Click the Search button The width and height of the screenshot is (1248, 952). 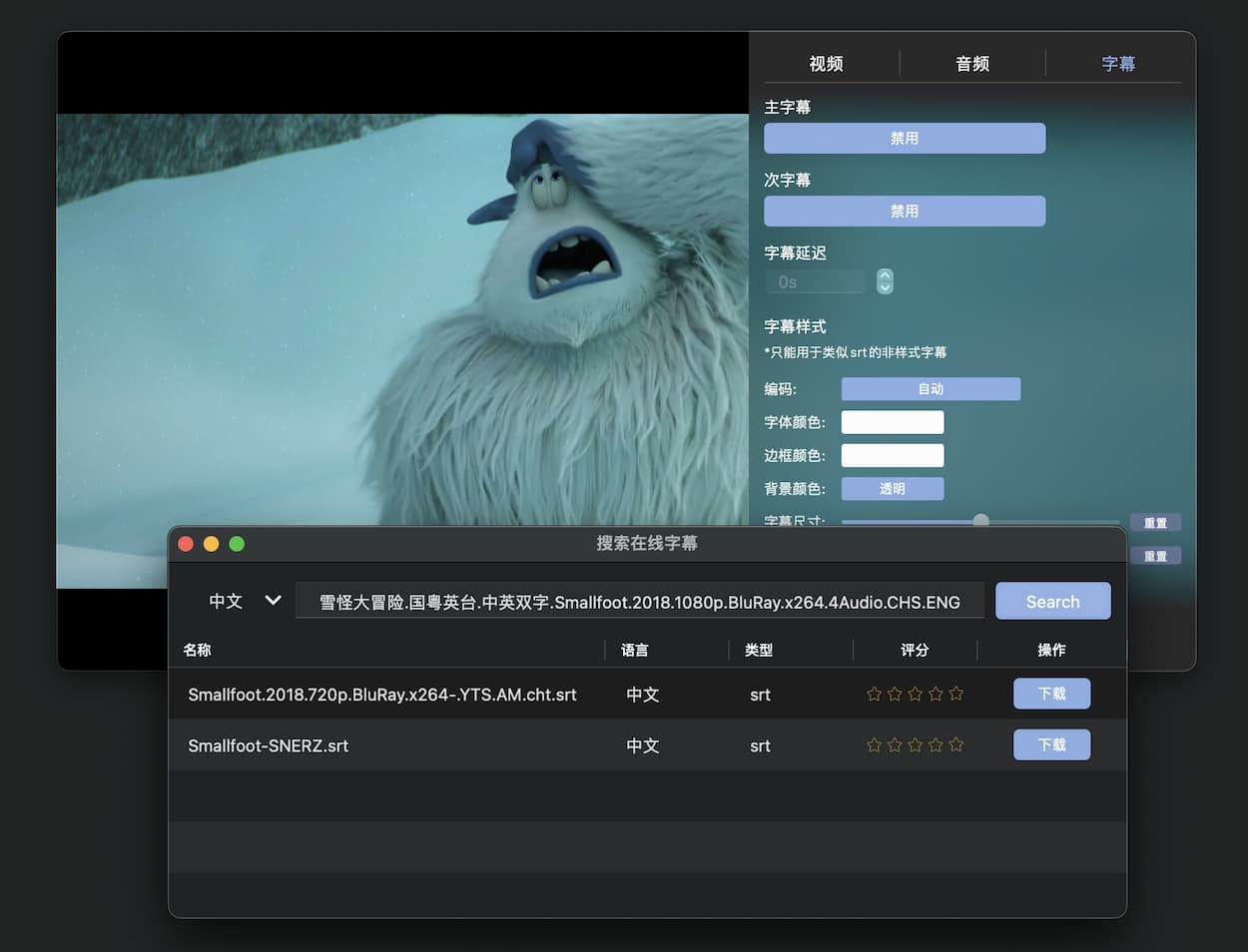click(x=1053, y=602)
